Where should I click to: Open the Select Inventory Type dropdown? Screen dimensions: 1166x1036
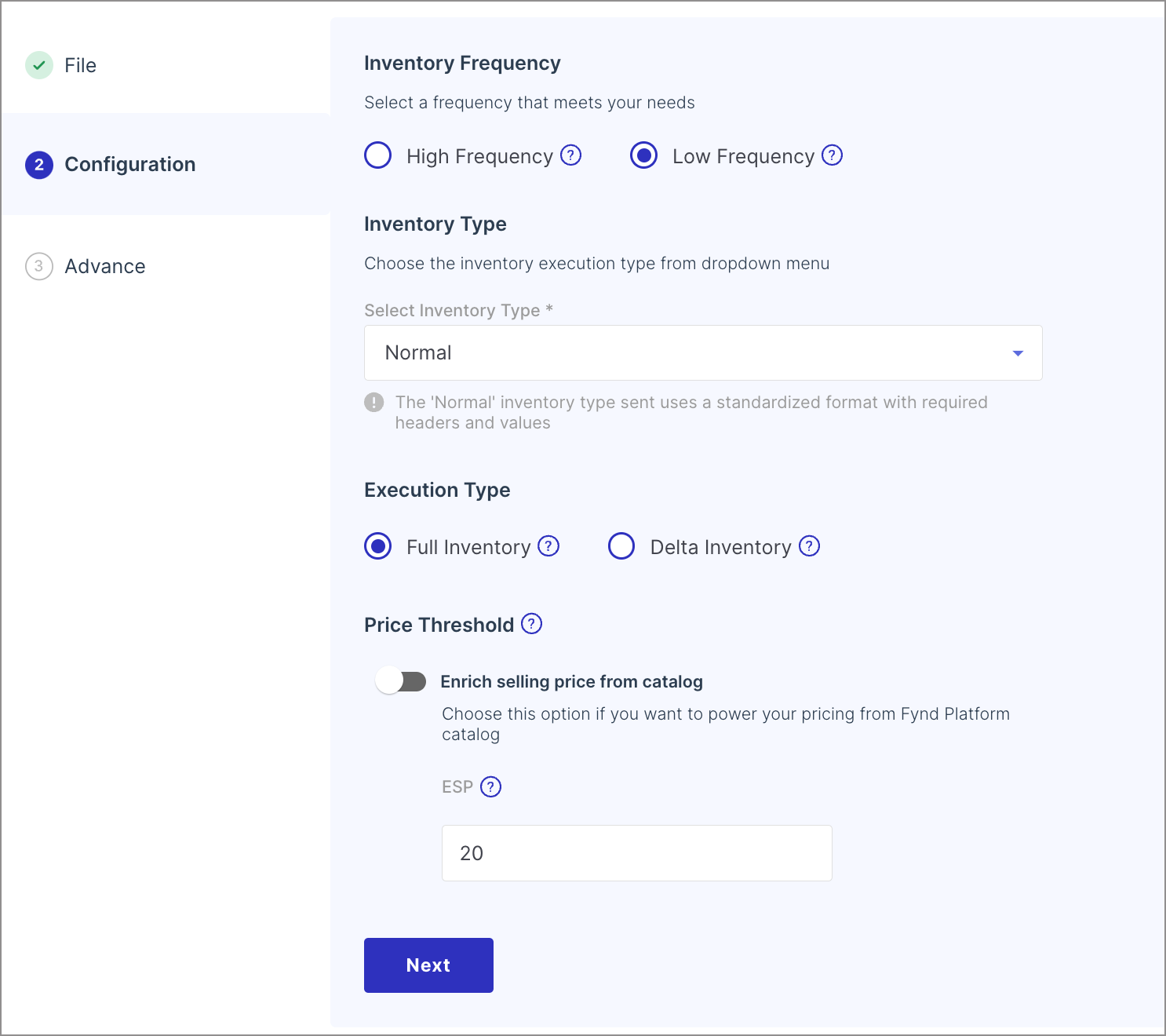(x=703, y=353)
